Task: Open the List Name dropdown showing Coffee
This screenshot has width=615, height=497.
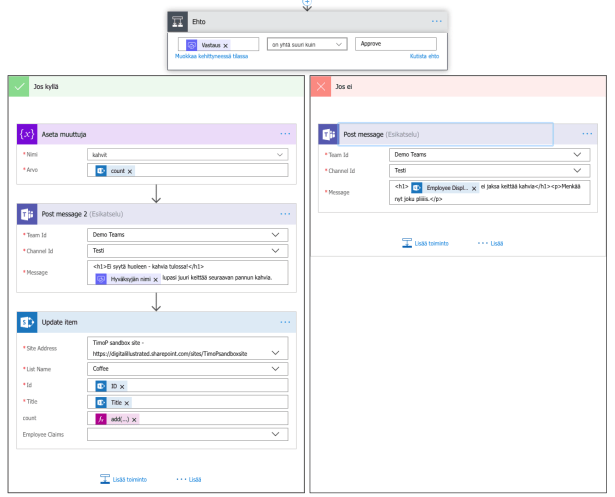Action: (277, 368)
